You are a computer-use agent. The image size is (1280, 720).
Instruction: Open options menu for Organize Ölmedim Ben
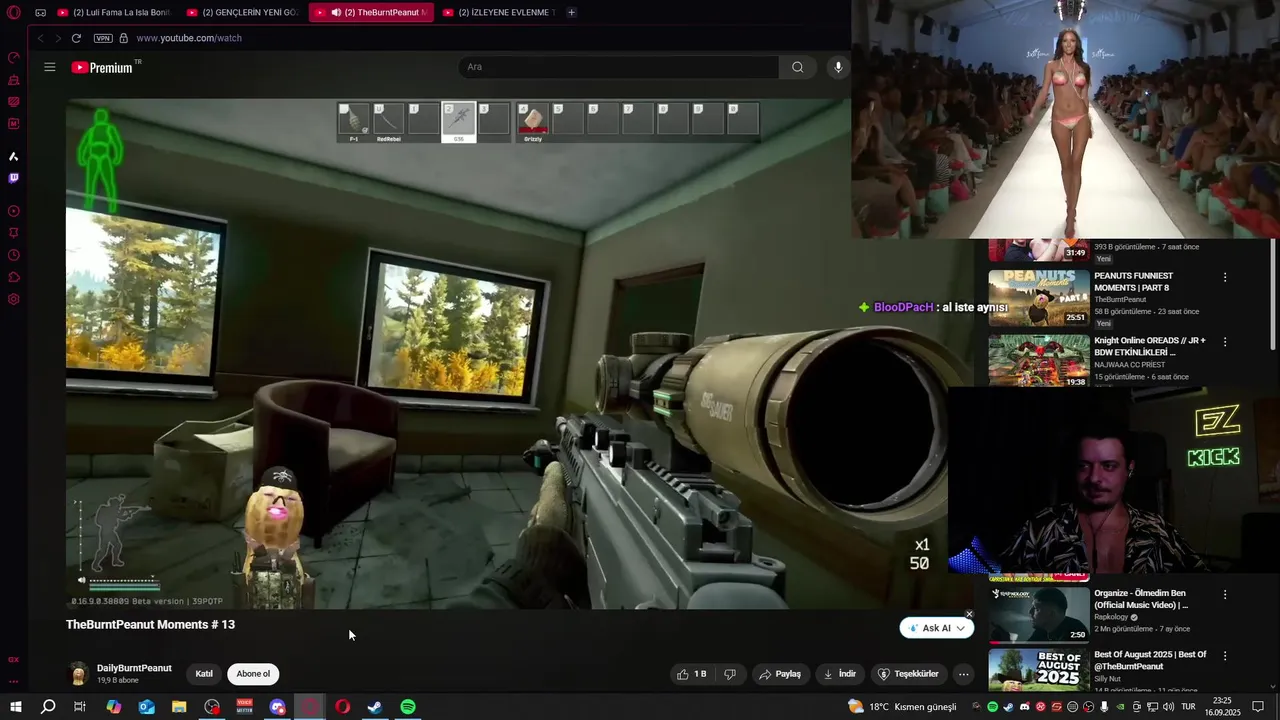point(1225,594)
